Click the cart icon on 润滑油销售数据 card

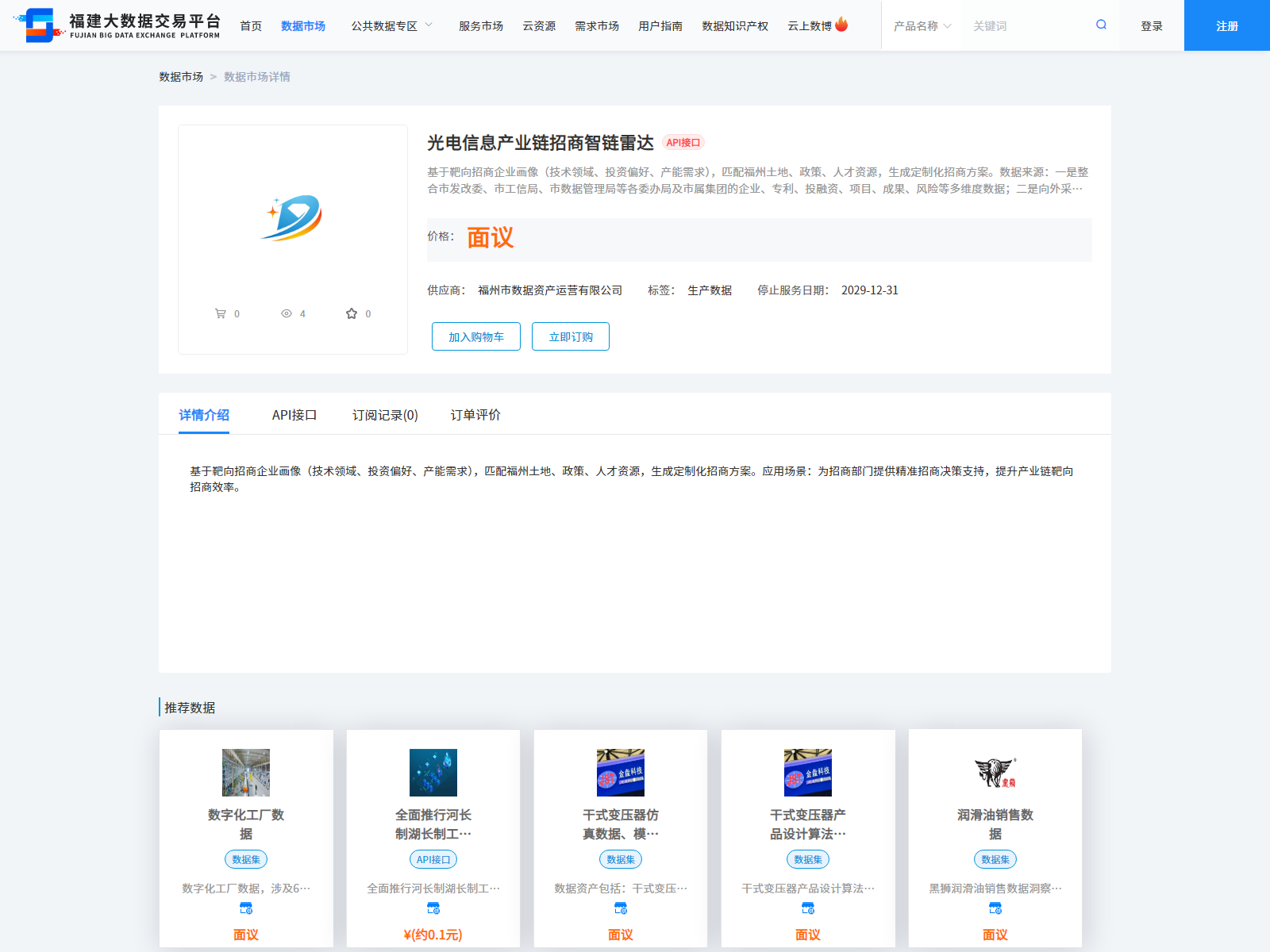pos(995,908)
